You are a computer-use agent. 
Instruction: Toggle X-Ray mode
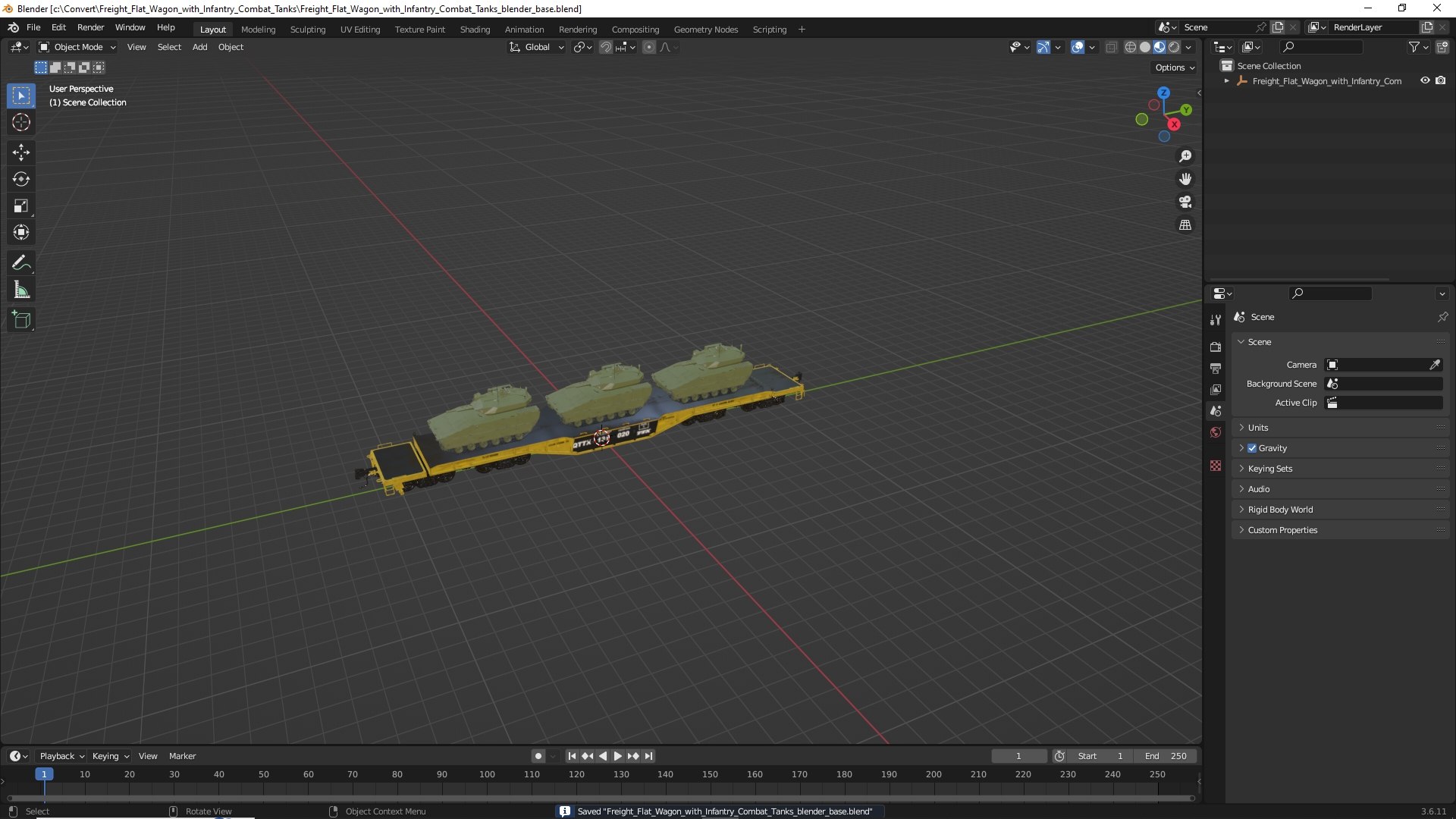(x=1111, y=47)
